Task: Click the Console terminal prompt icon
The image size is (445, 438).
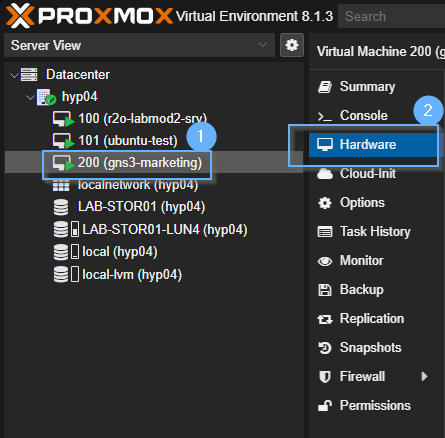Action: (325, 116)
